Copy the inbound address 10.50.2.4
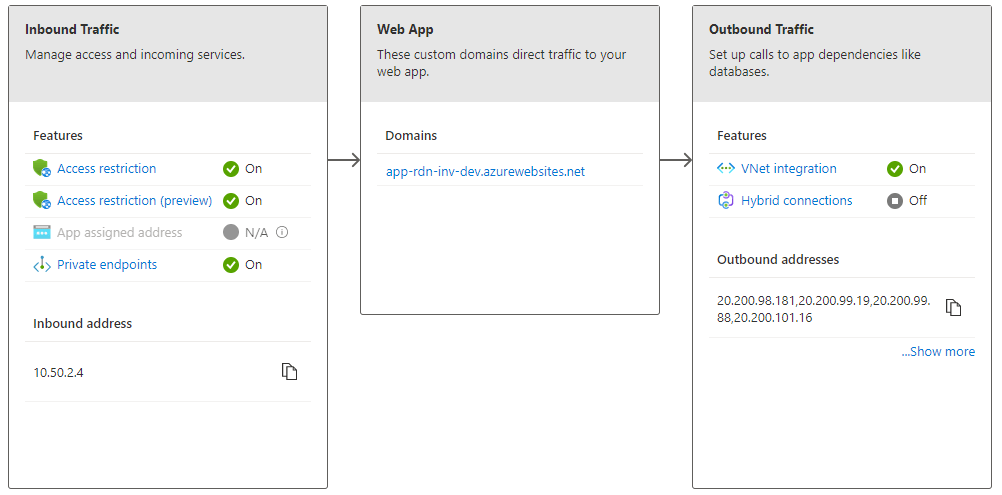 pos(289,372)
